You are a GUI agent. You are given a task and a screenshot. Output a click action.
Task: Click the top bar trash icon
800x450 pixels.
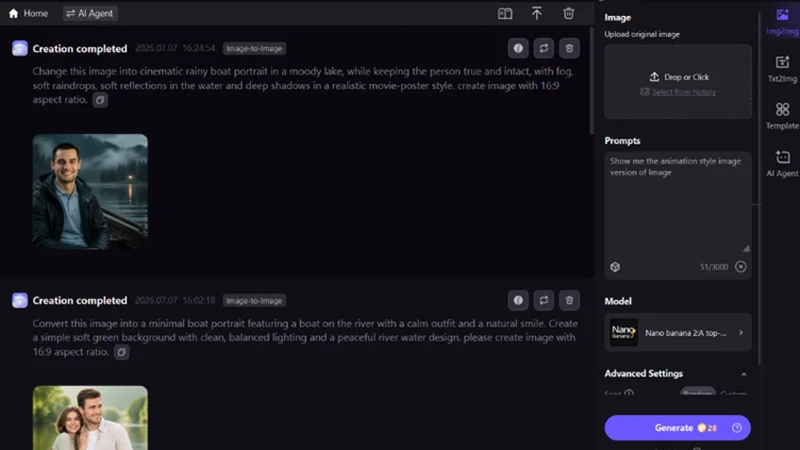coord(568,13)
